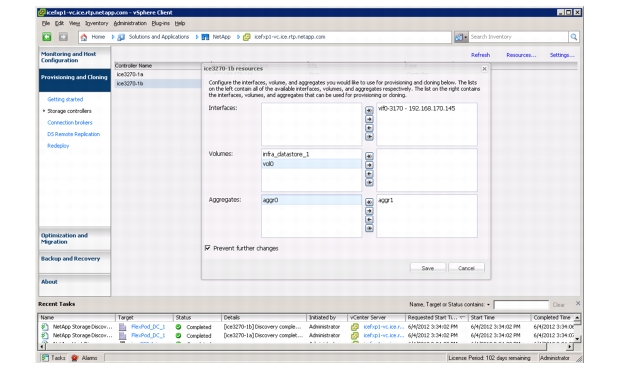Click green Completed status icon in ice3270-1b row
Screen dimensions: 640x374
179,327
